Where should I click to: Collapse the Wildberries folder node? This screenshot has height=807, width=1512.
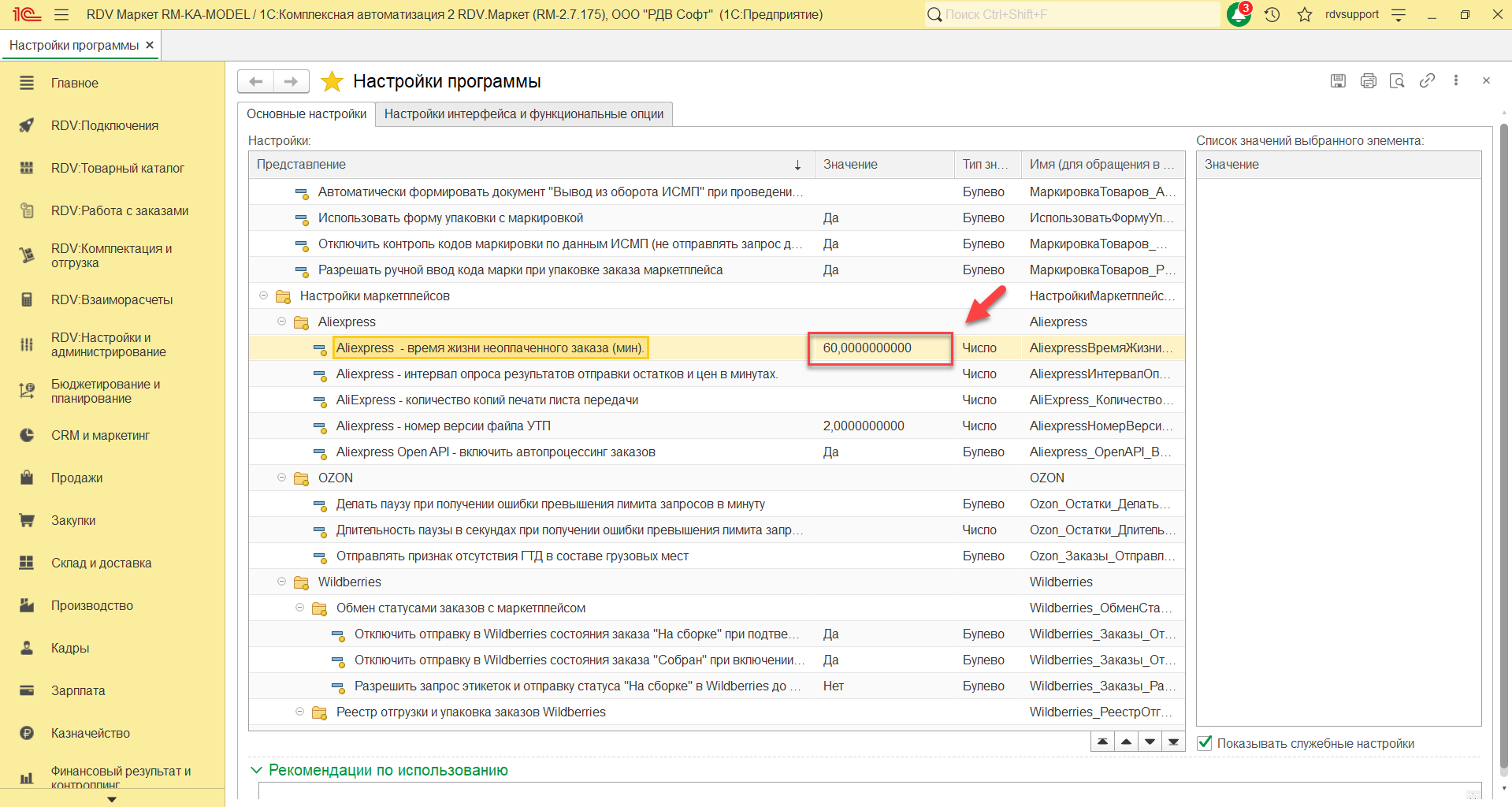tap(281, 582)
